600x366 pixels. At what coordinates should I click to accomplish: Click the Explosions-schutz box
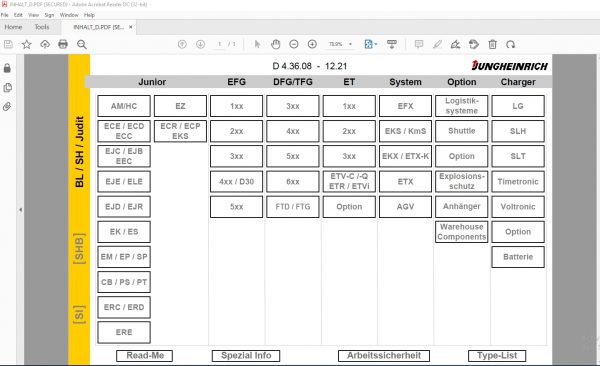pos(461,181)
